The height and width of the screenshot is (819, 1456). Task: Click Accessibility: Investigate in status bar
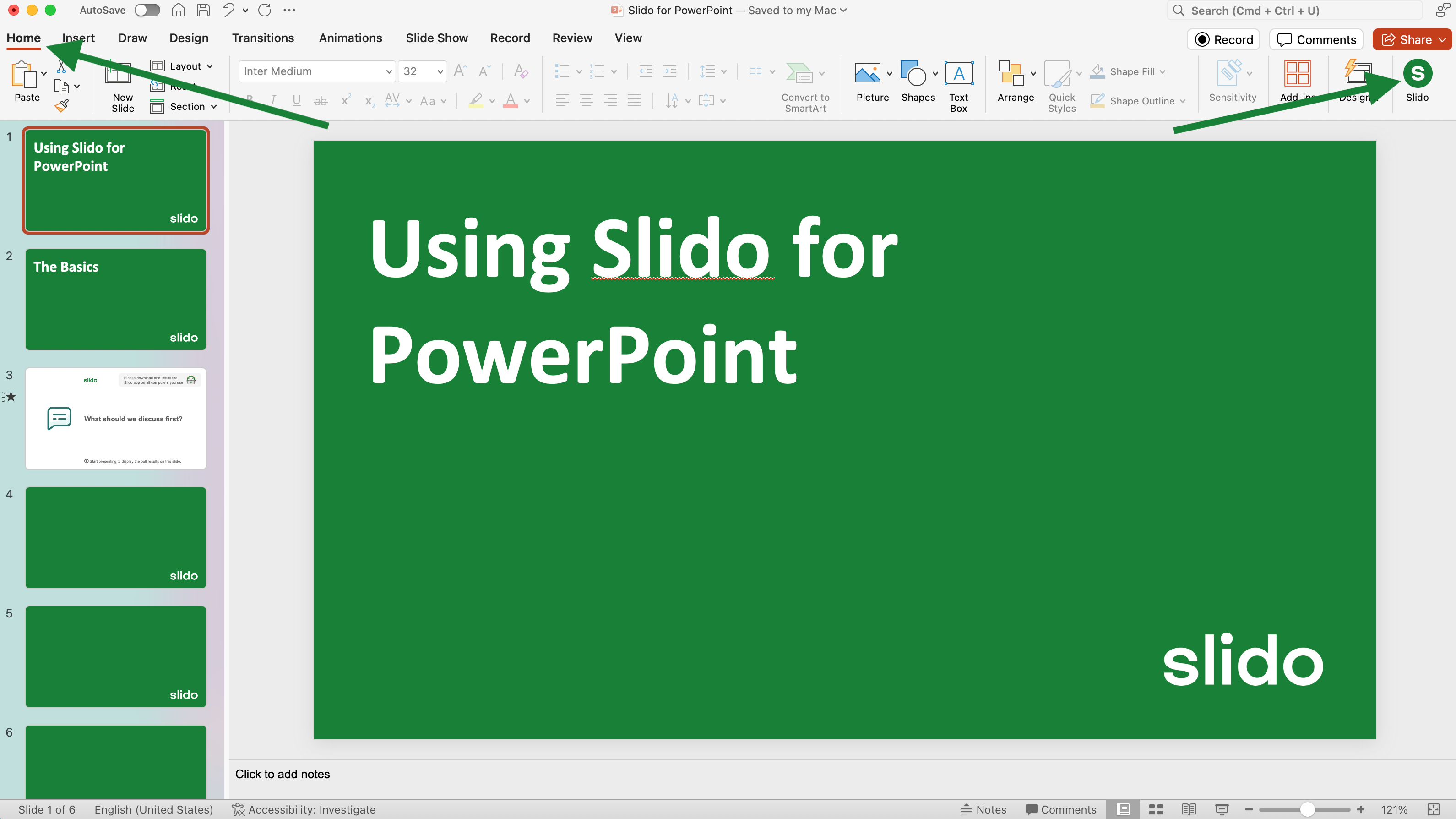pyautogui.click(x=304, y=809)
